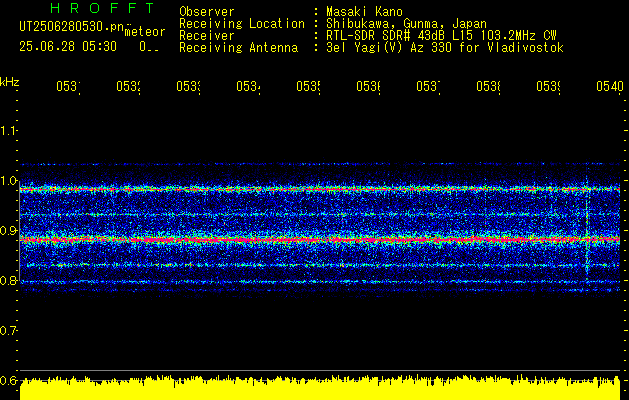Click the Receiver label
This screenshot has height=400, width=629.
coord(207,36)
